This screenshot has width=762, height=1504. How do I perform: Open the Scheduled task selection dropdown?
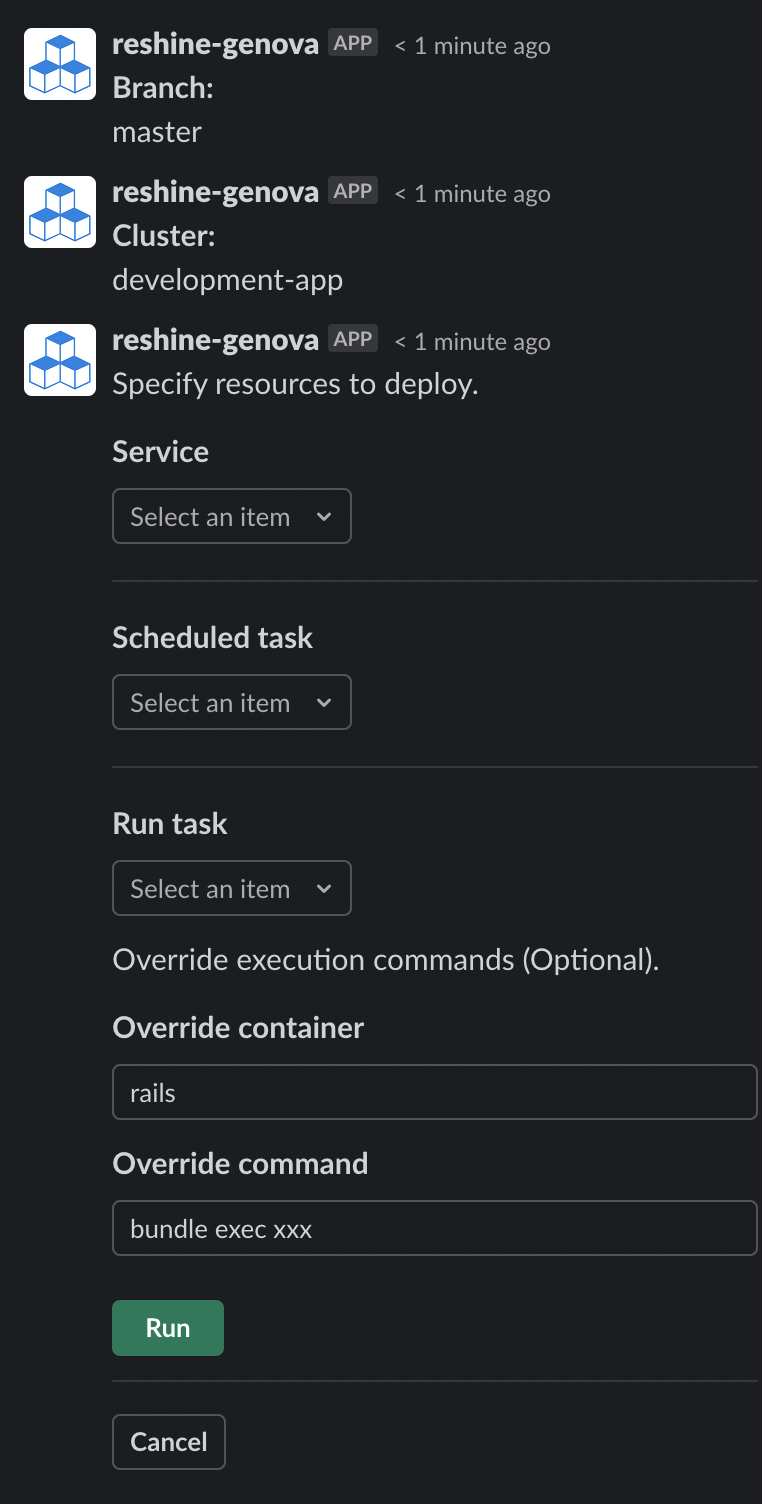pos(231,702)
